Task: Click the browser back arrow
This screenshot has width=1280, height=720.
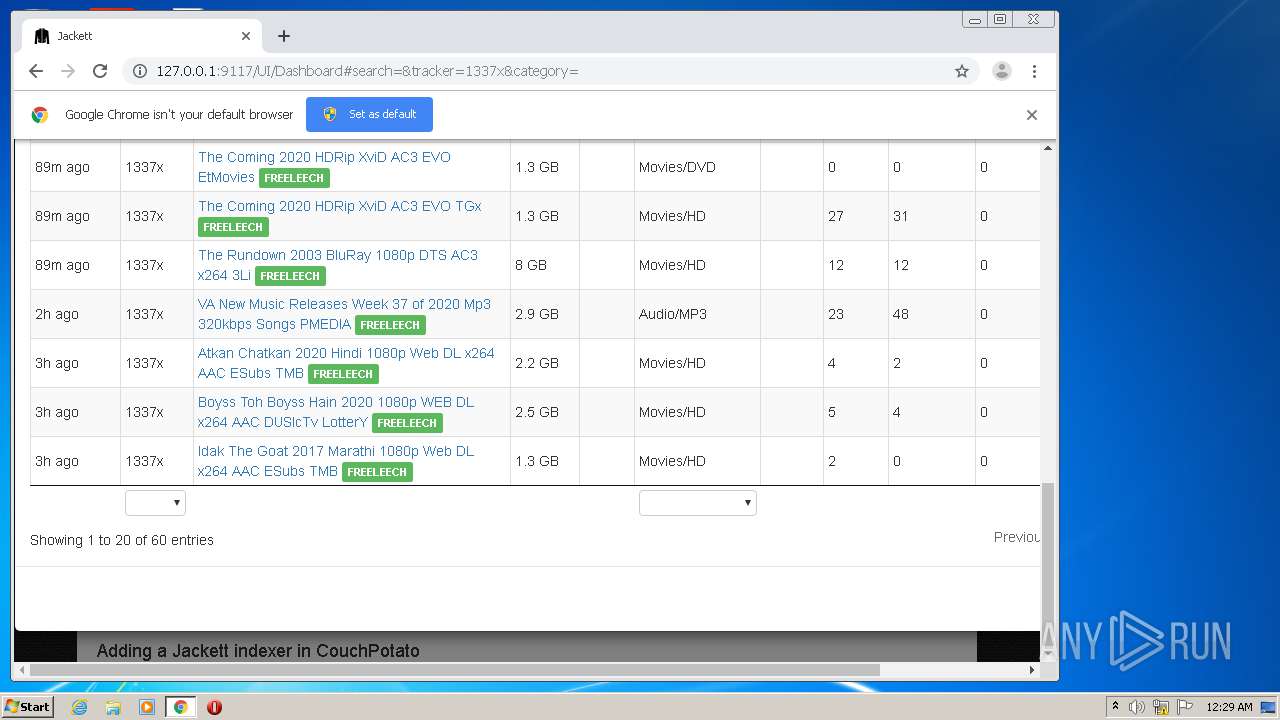Action: tap(36, 71)
